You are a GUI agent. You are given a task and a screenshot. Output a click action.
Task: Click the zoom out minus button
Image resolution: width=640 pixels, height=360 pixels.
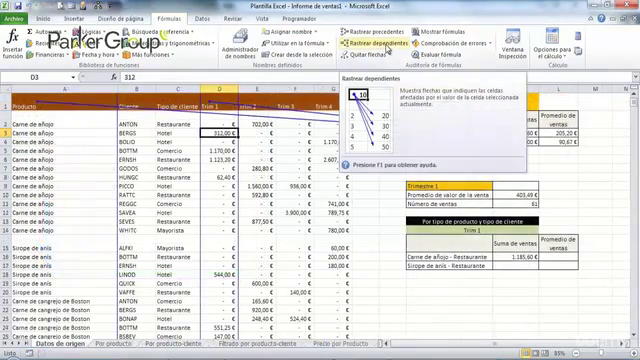tap(576, 353)
